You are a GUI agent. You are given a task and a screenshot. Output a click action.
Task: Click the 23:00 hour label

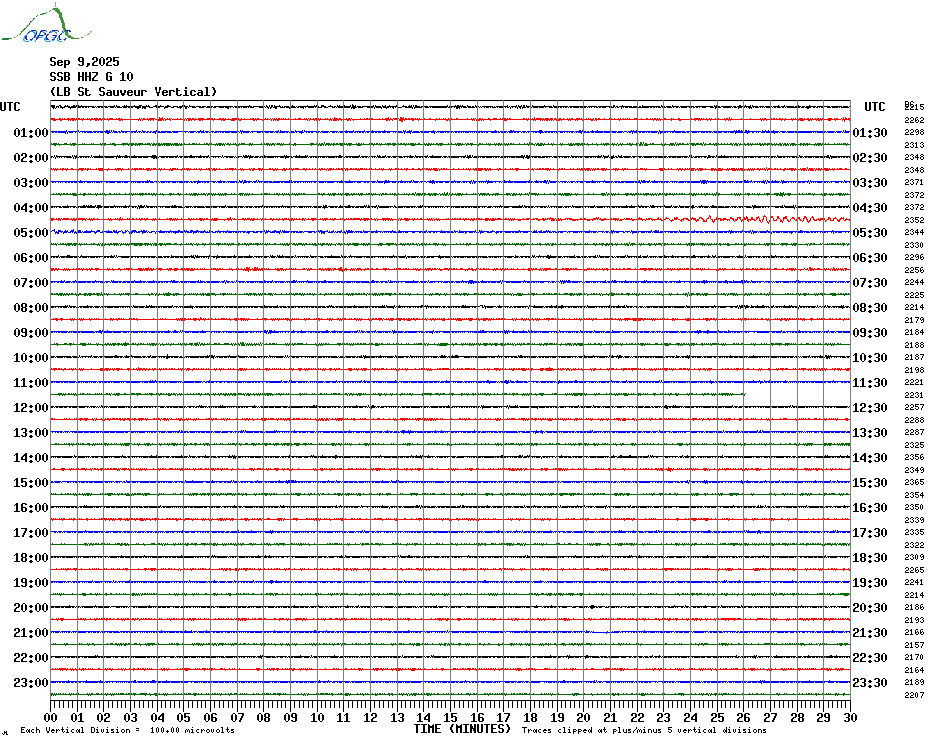(31, 682)
